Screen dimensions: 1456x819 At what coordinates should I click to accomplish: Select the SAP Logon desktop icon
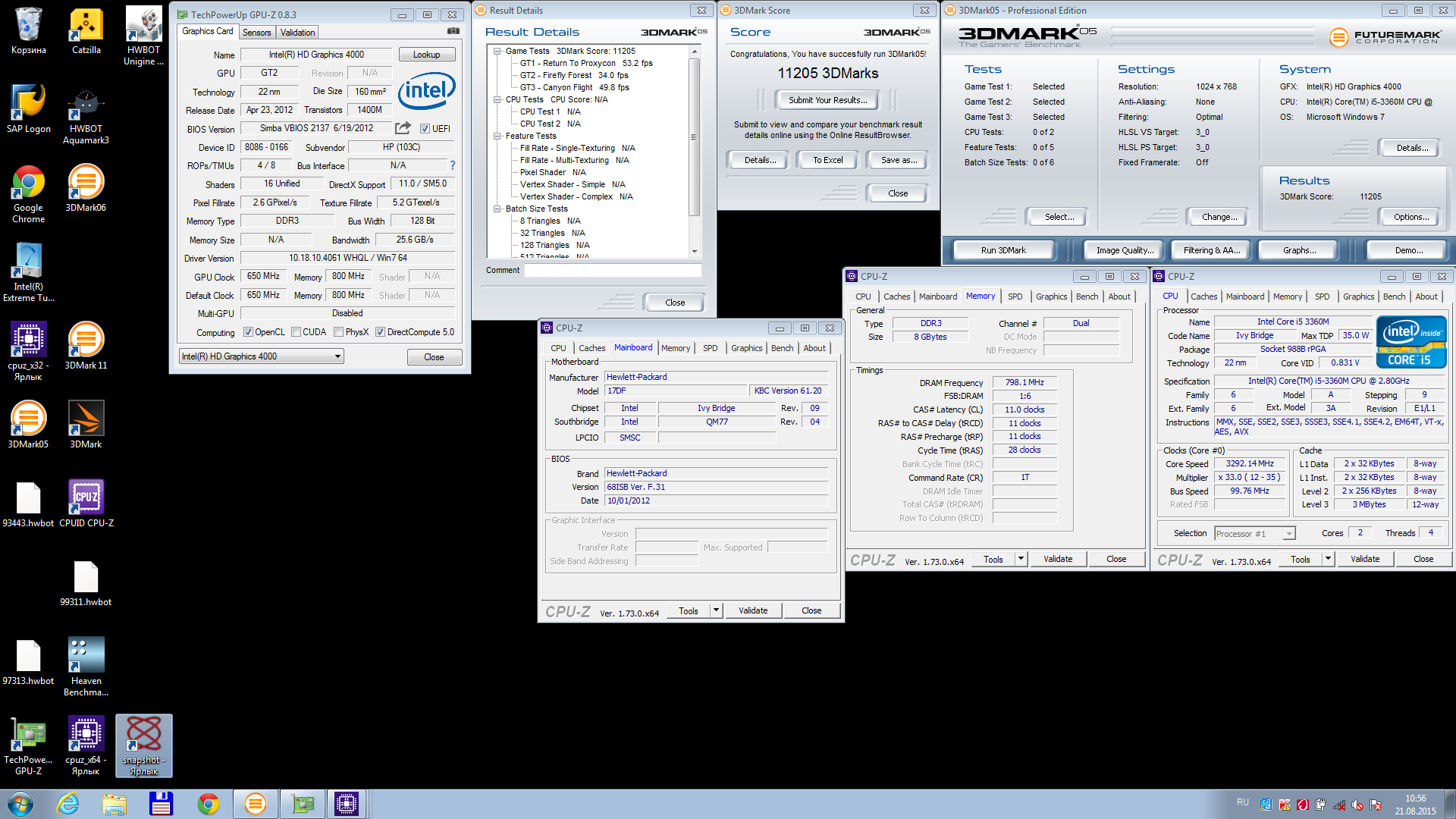(28, 110)
